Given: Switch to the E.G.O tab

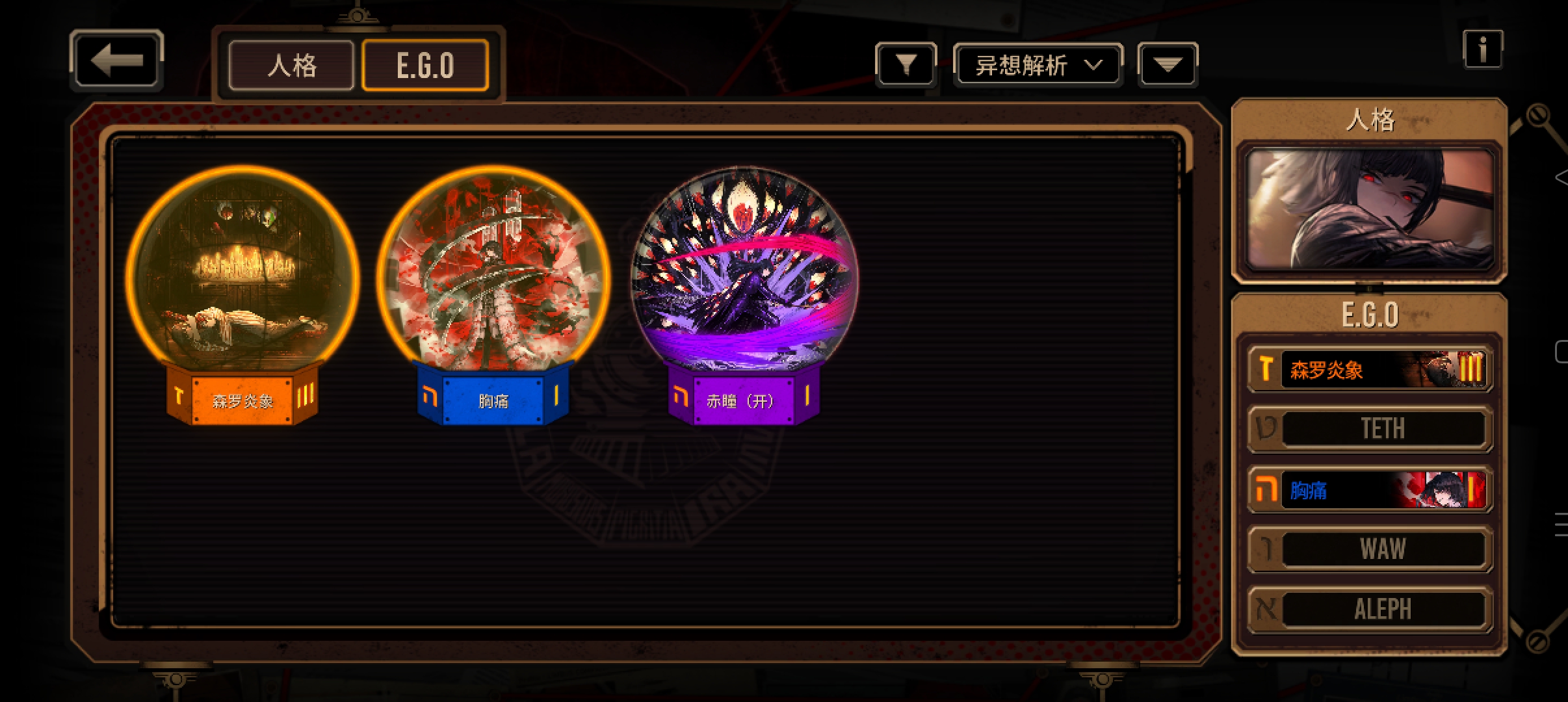Looking at the screenshot, I should 425,65.
